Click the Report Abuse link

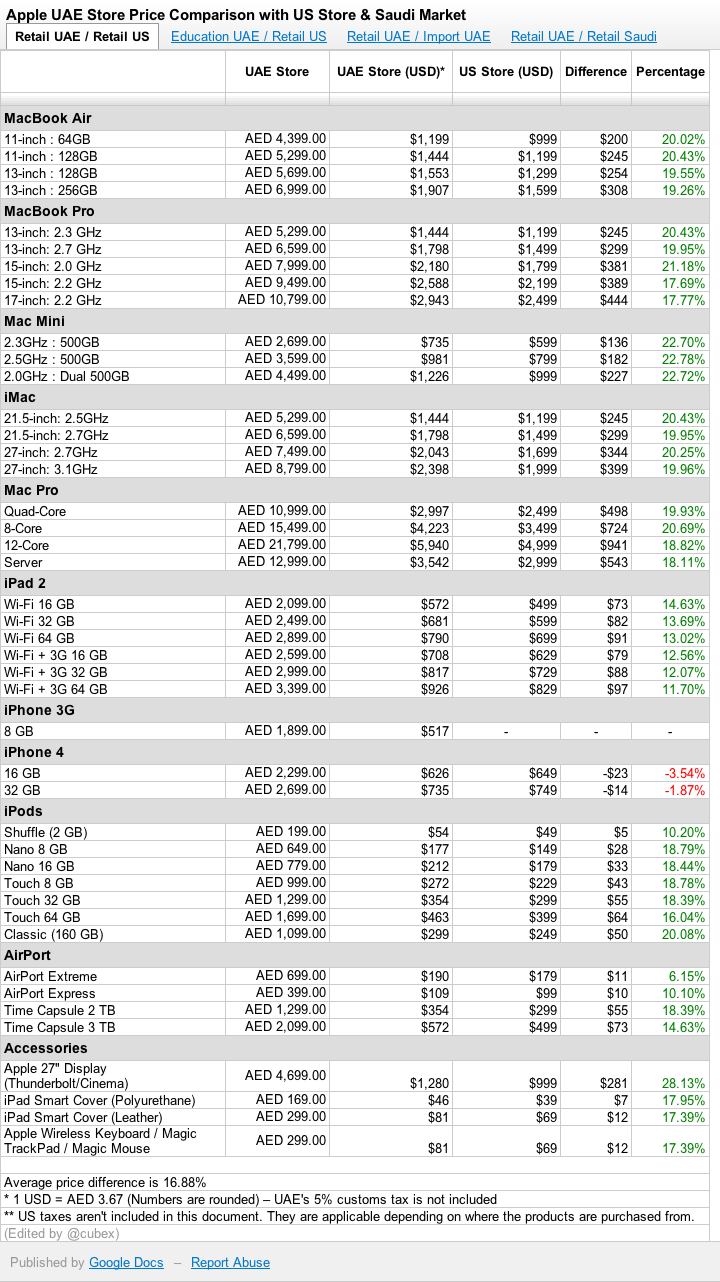coord(230,1263)
